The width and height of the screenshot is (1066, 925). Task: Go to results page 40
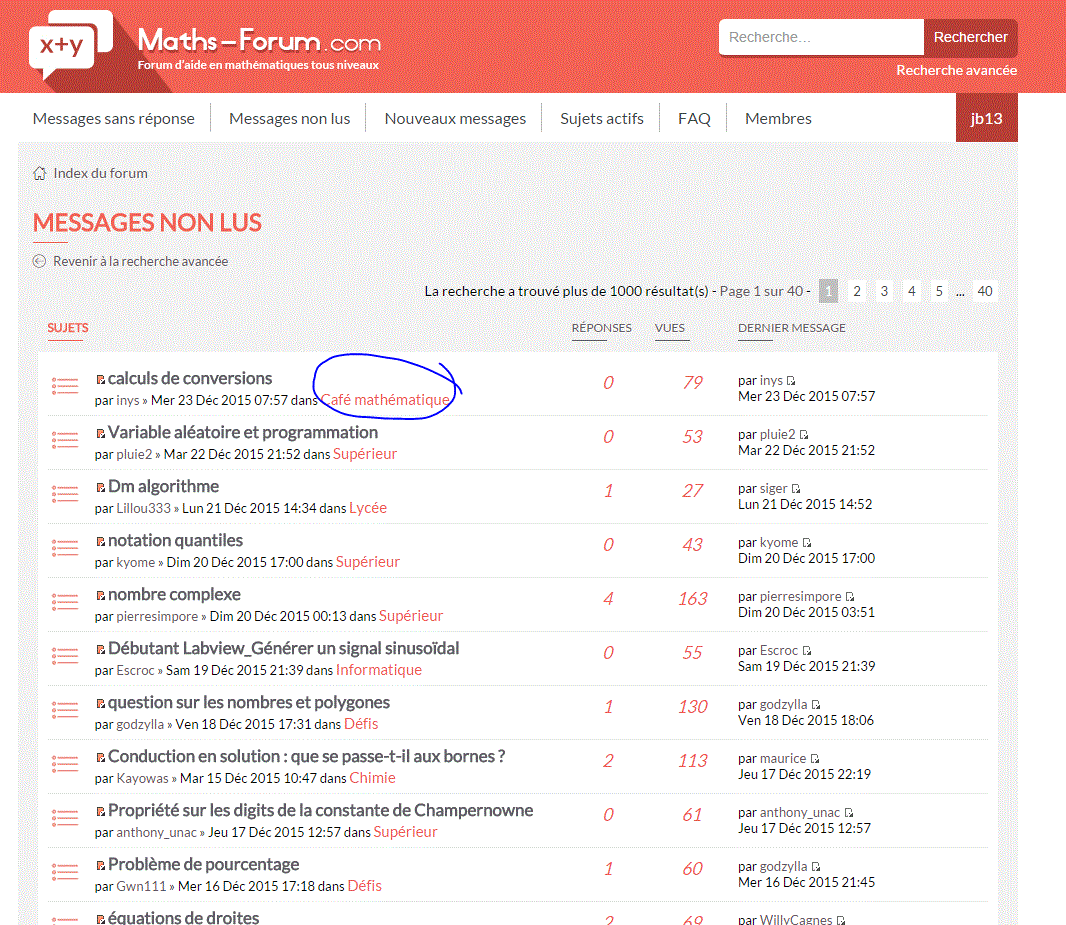(985, 291)
